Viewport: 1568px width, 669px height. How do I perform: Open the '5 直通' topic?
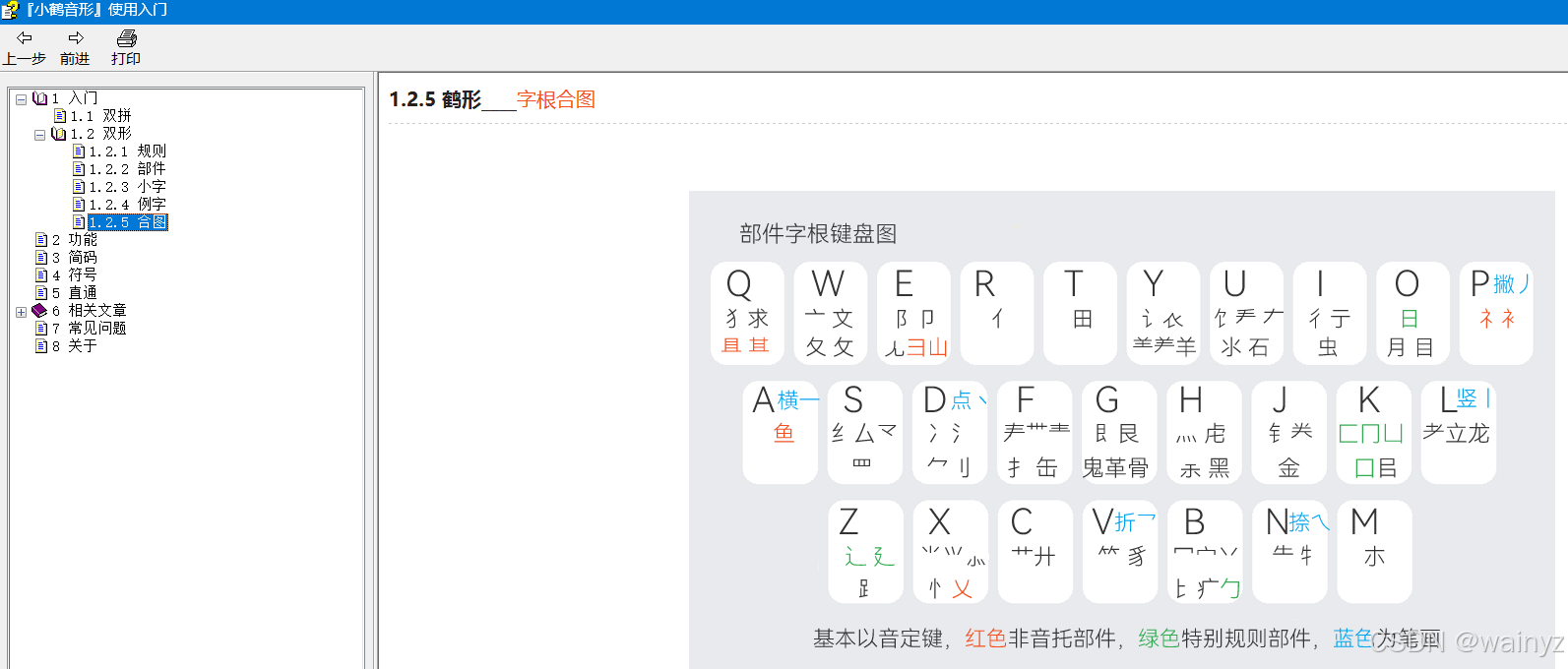click(74, 293)
